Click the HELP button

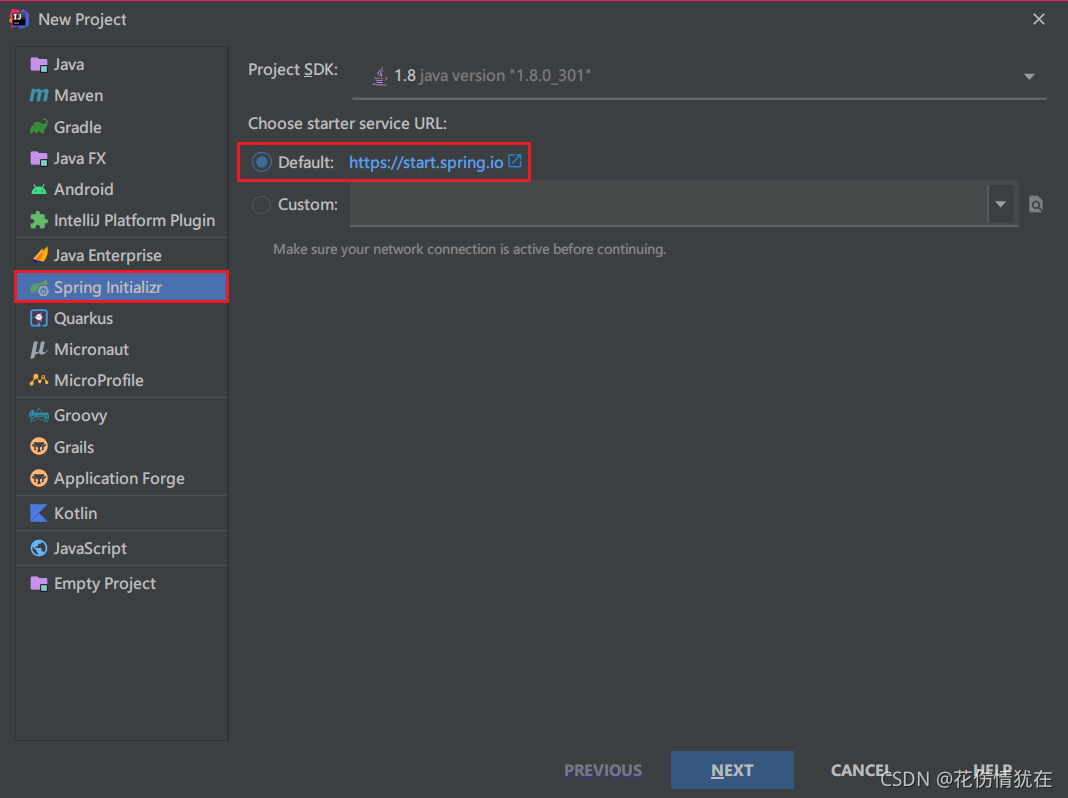pos(993,770)
